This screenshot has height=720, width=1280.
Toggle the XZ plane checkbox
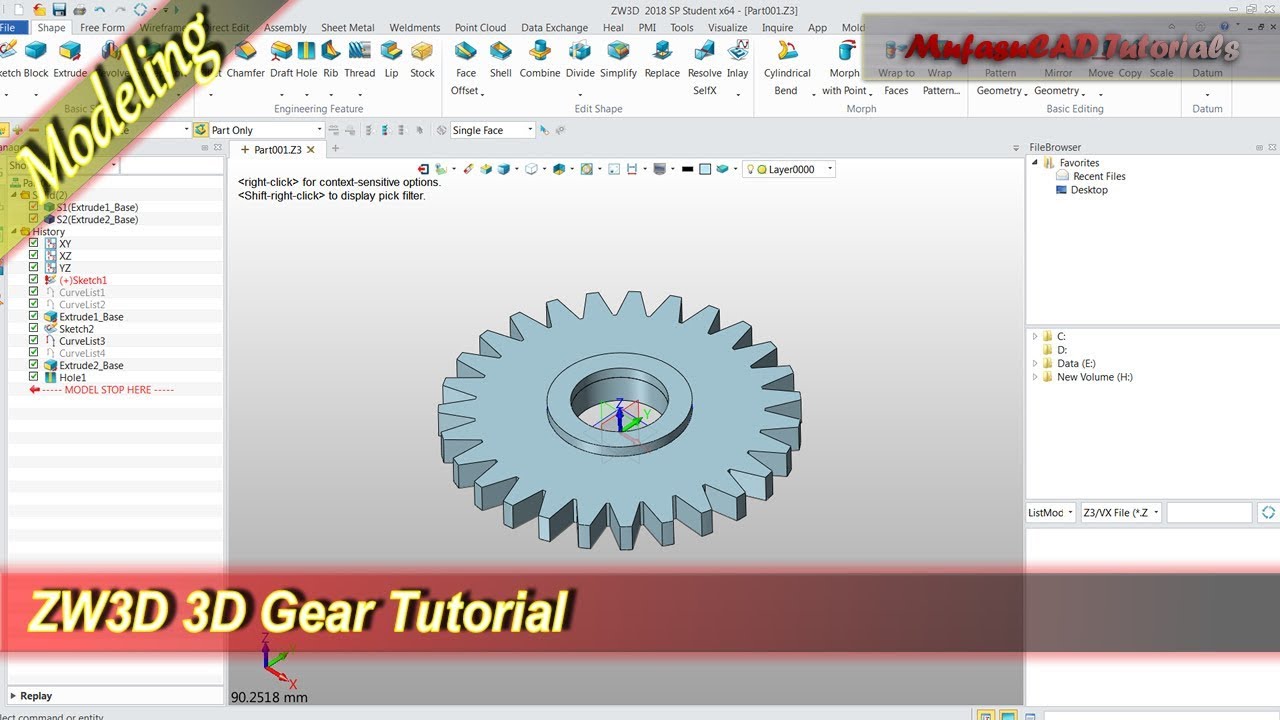point(34,255)
